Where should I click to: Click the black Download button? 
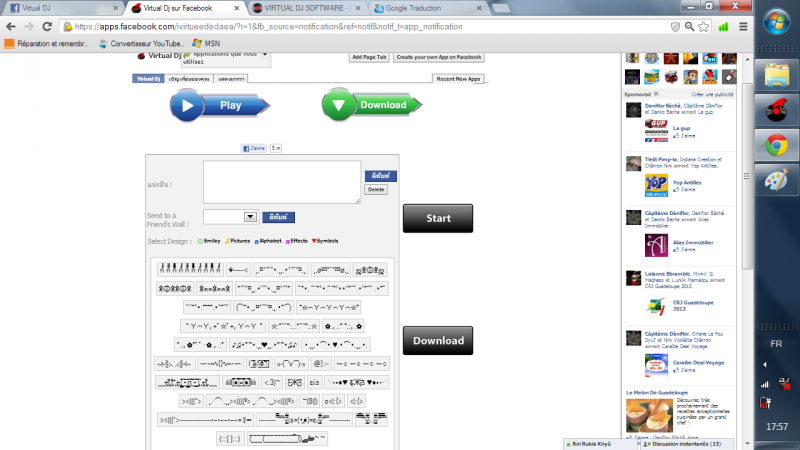pos(438,340)
